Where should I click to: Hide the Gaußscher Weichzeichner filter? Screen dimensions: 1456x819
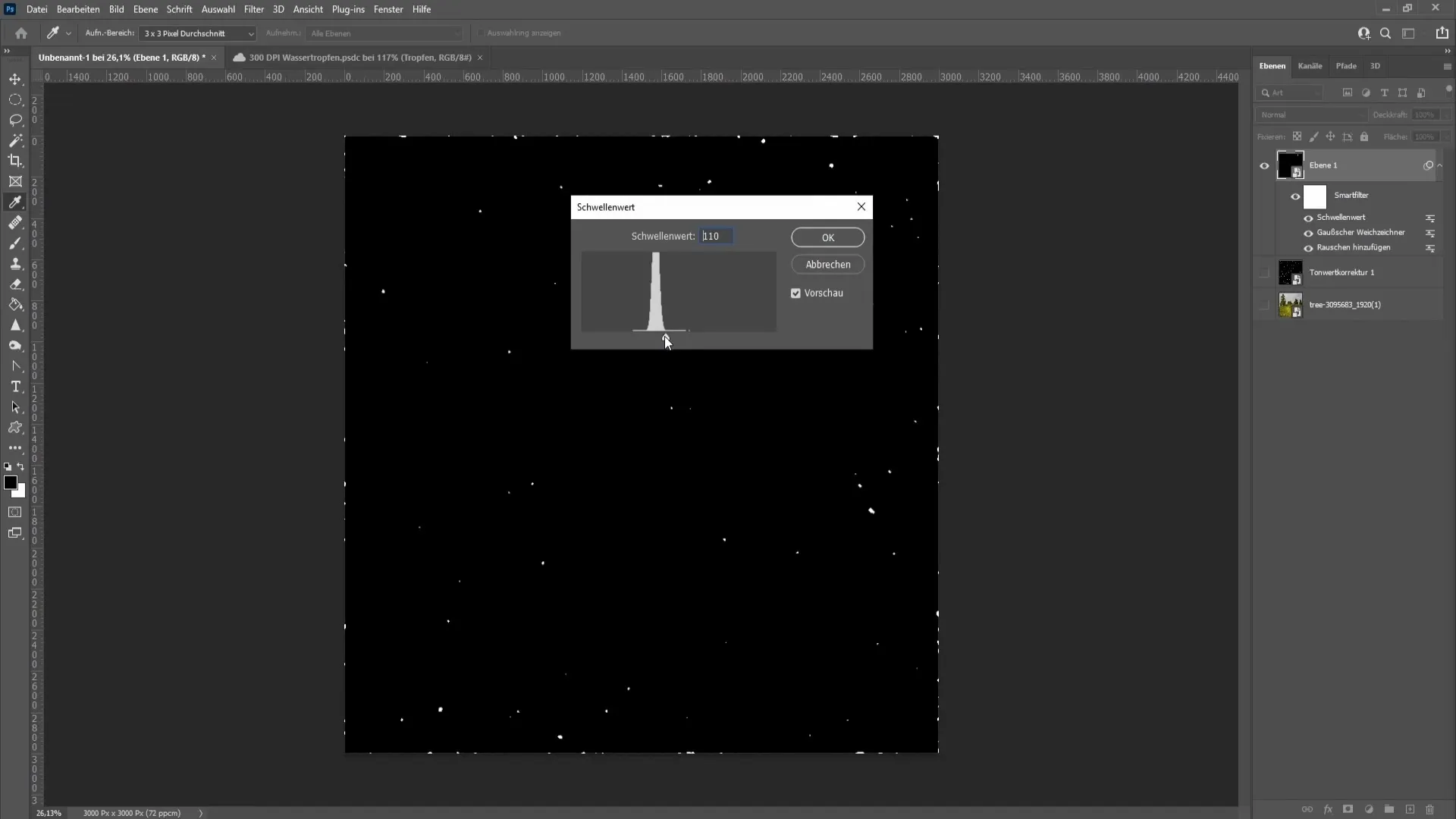tap(1308, 234)
